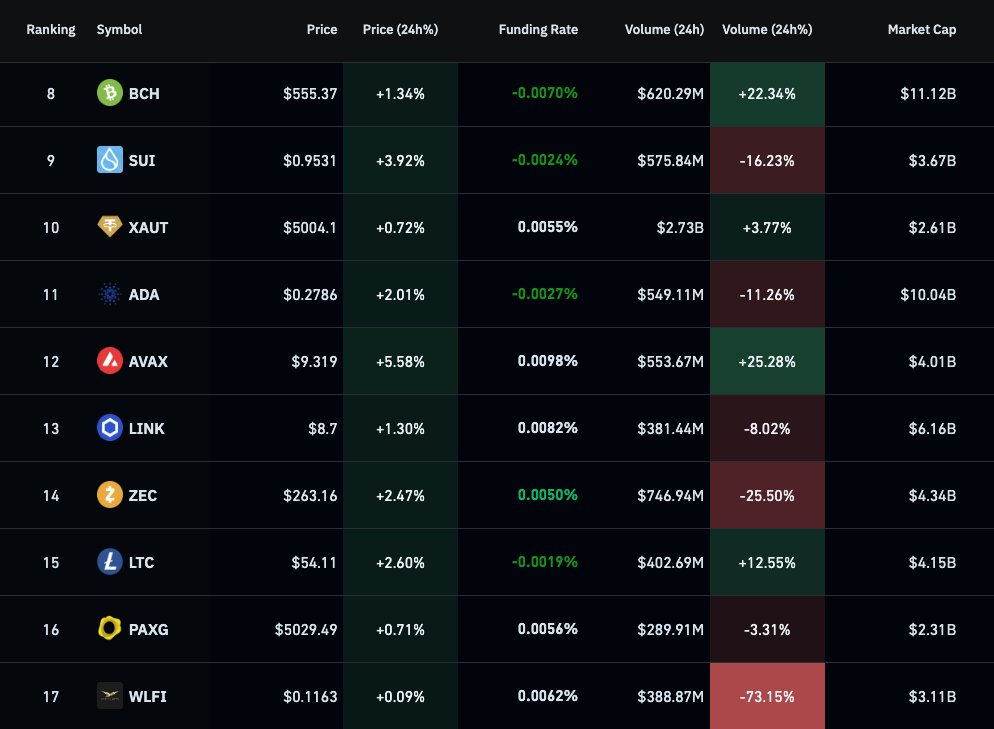Click the ZEC coin icon
994x729 pixels.
(x=110, y=495)
